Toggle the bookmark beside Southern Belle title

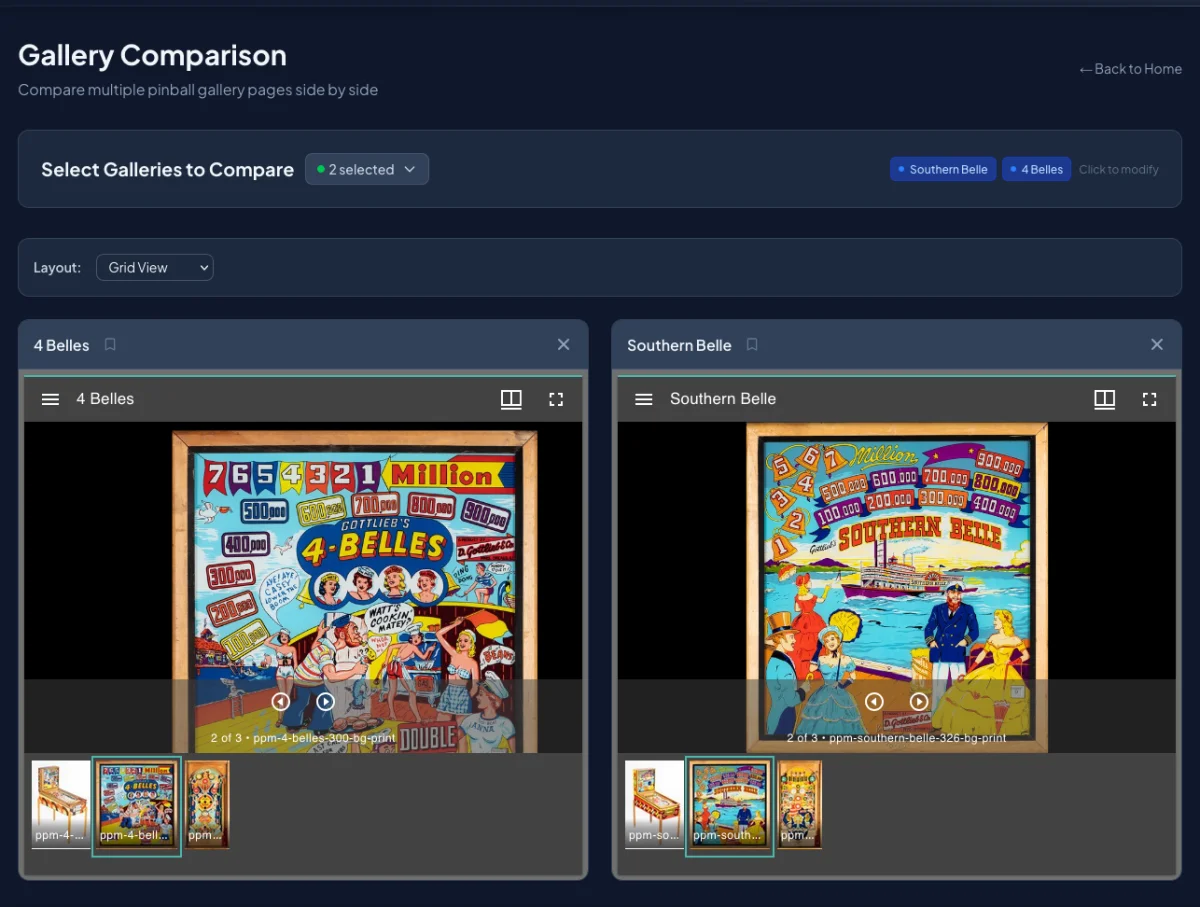[751, 344]
